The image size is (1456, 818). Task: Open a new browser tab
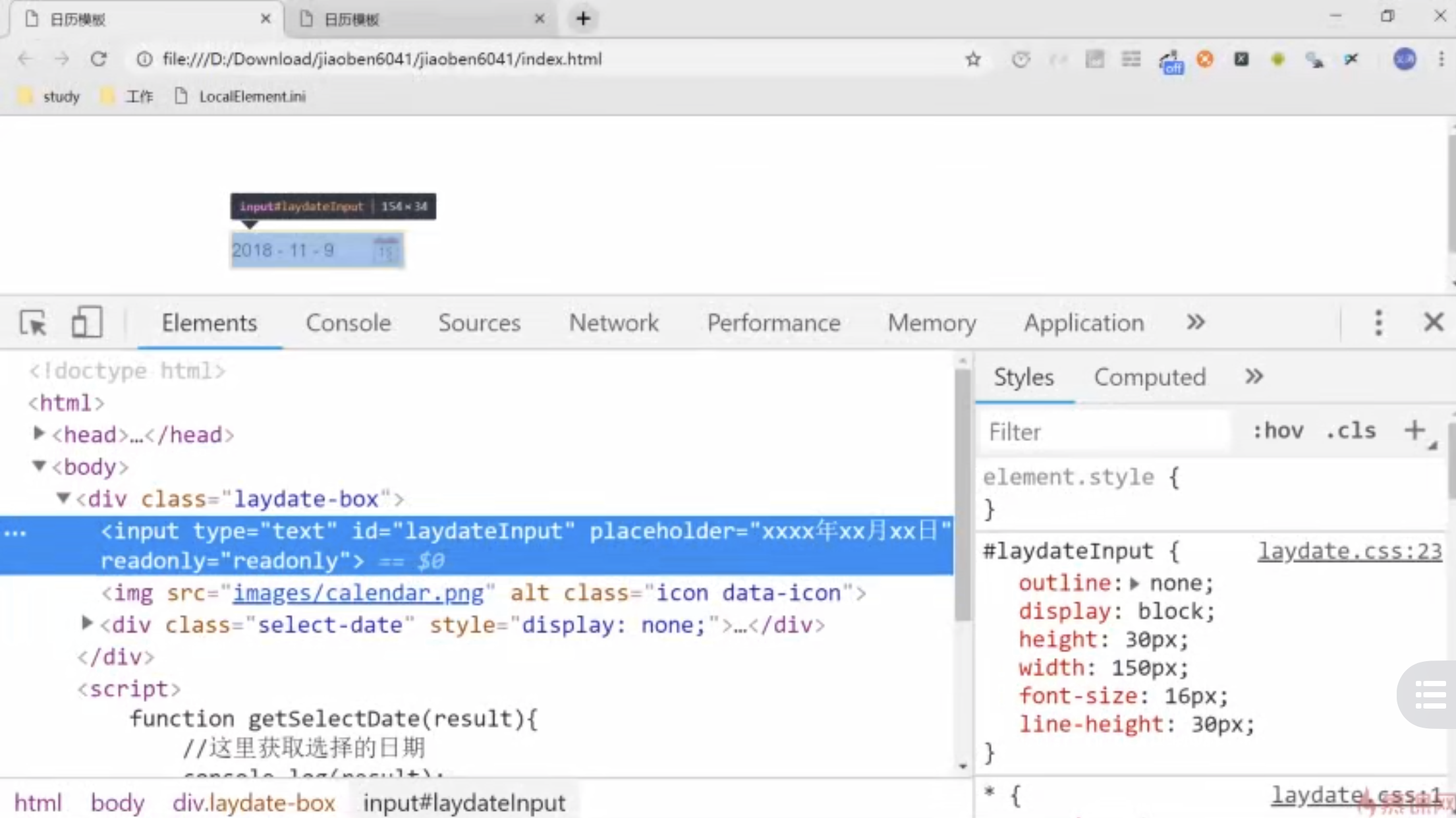pyautogui.click(x=583, y=18)
